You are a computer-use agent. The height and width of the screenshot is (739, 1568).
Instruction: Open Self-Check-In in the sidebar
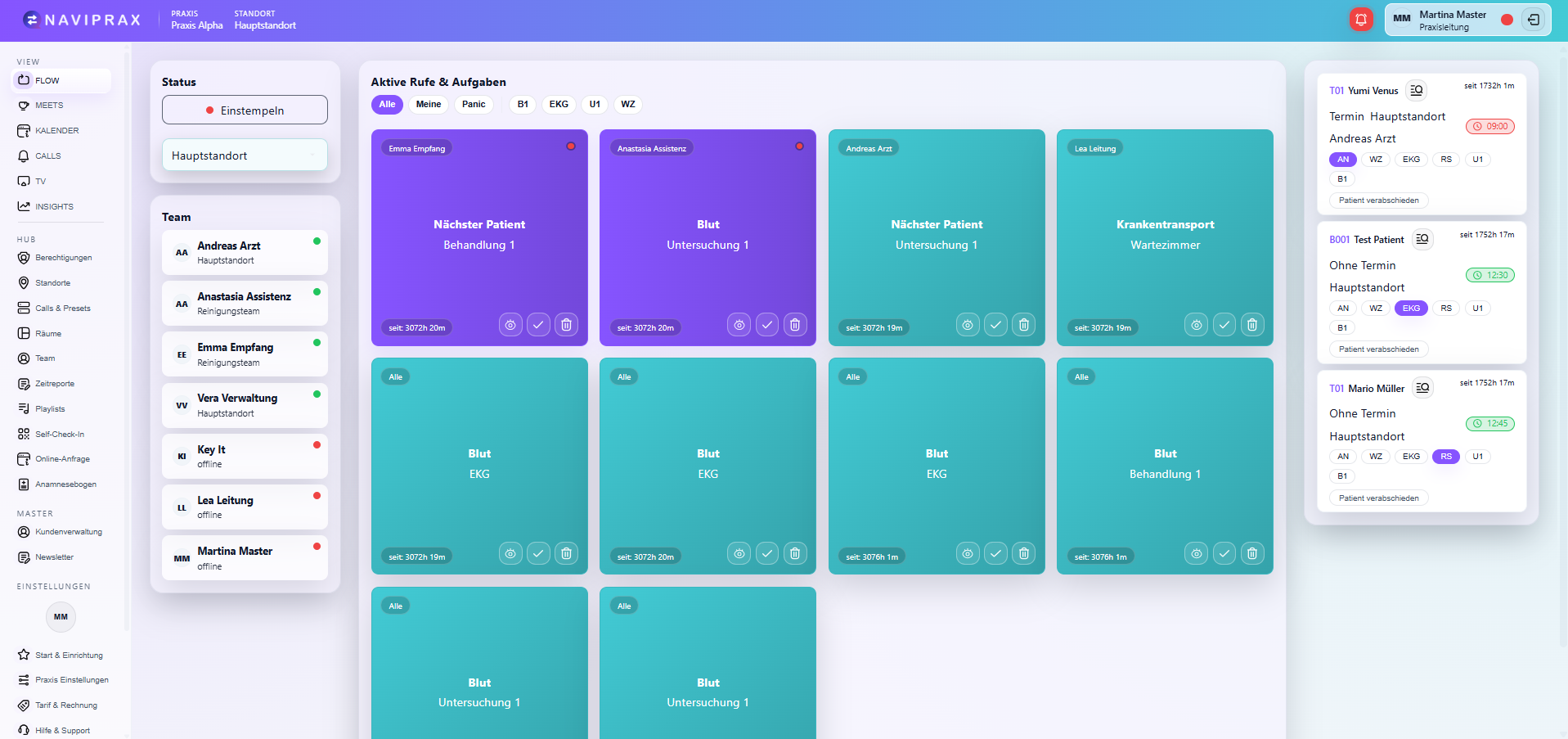coord(59,435)
